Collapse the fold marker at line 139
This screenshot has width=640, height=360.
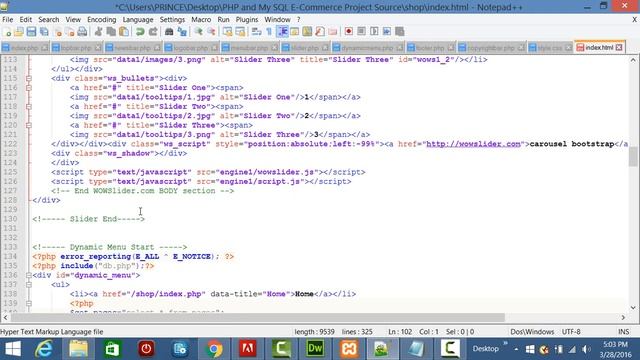29,303
